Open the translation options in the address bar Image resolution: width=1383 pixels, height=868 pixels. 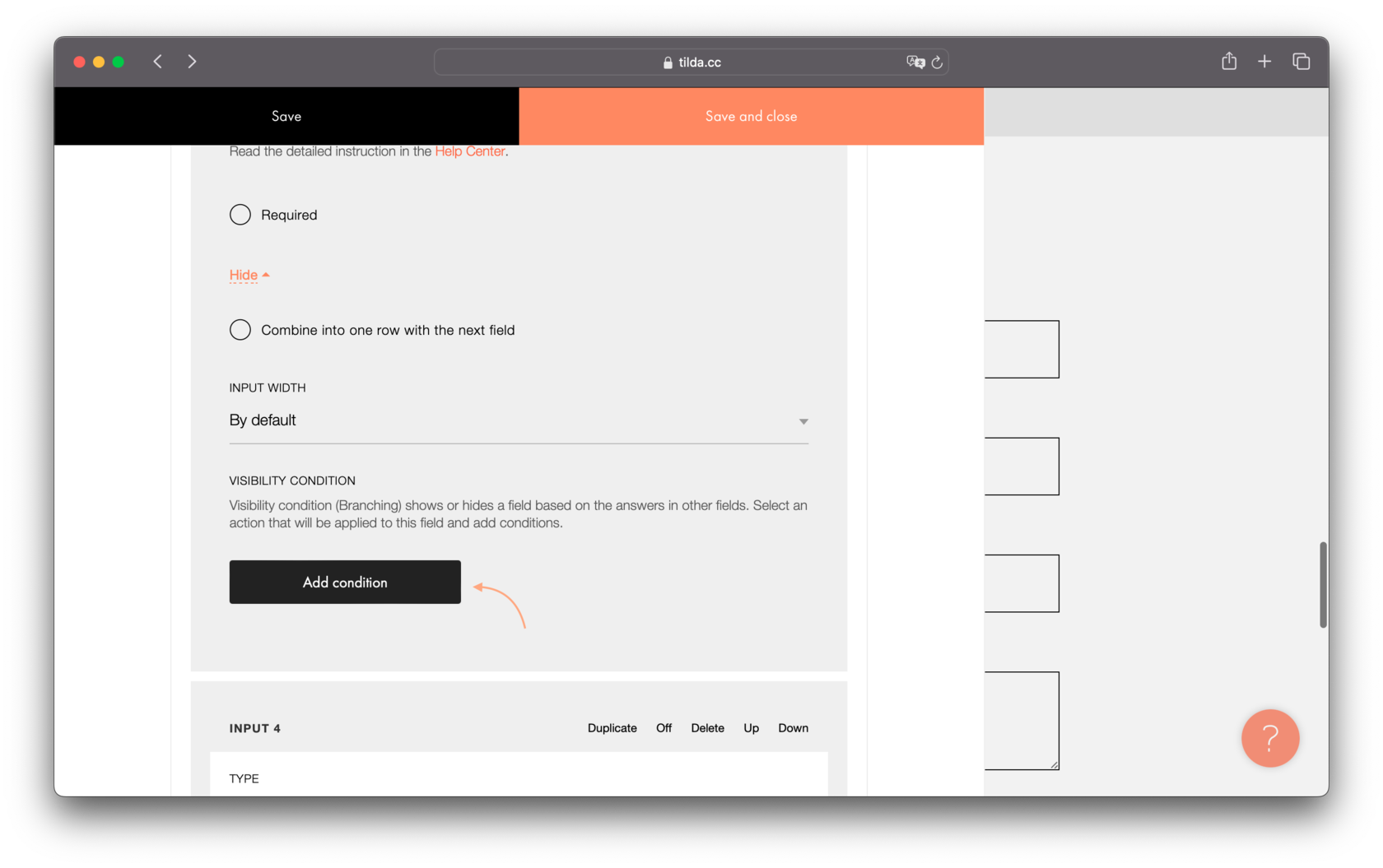point(915,62)
